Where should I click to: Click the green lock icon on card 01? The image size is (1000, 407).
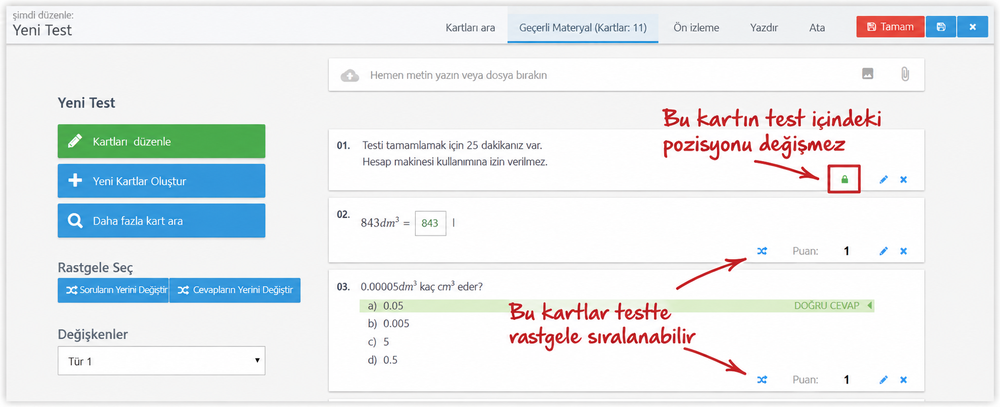(x=844, y=180)
